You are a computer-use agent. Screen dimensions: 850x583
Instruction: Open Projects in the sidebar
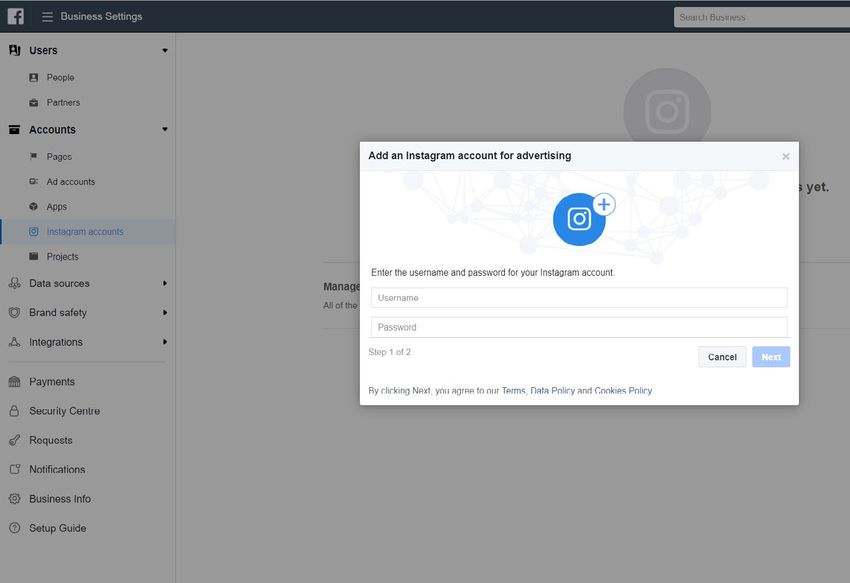[x=62, y=257]
